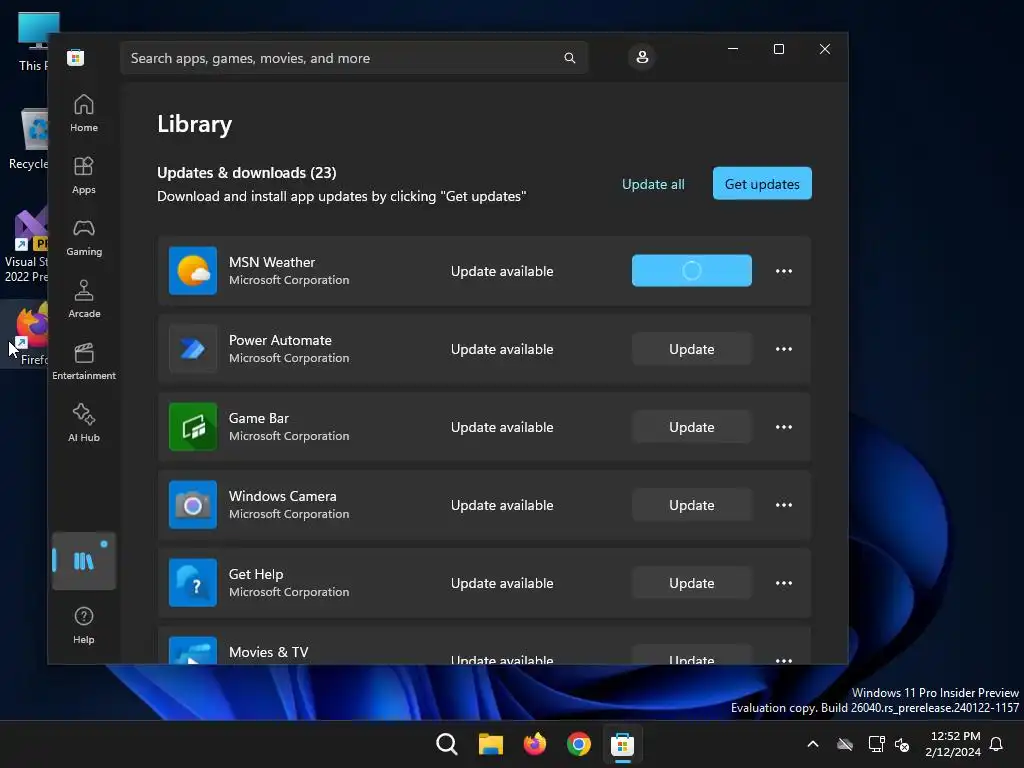Update Power Automate

[x=692, y=349]
